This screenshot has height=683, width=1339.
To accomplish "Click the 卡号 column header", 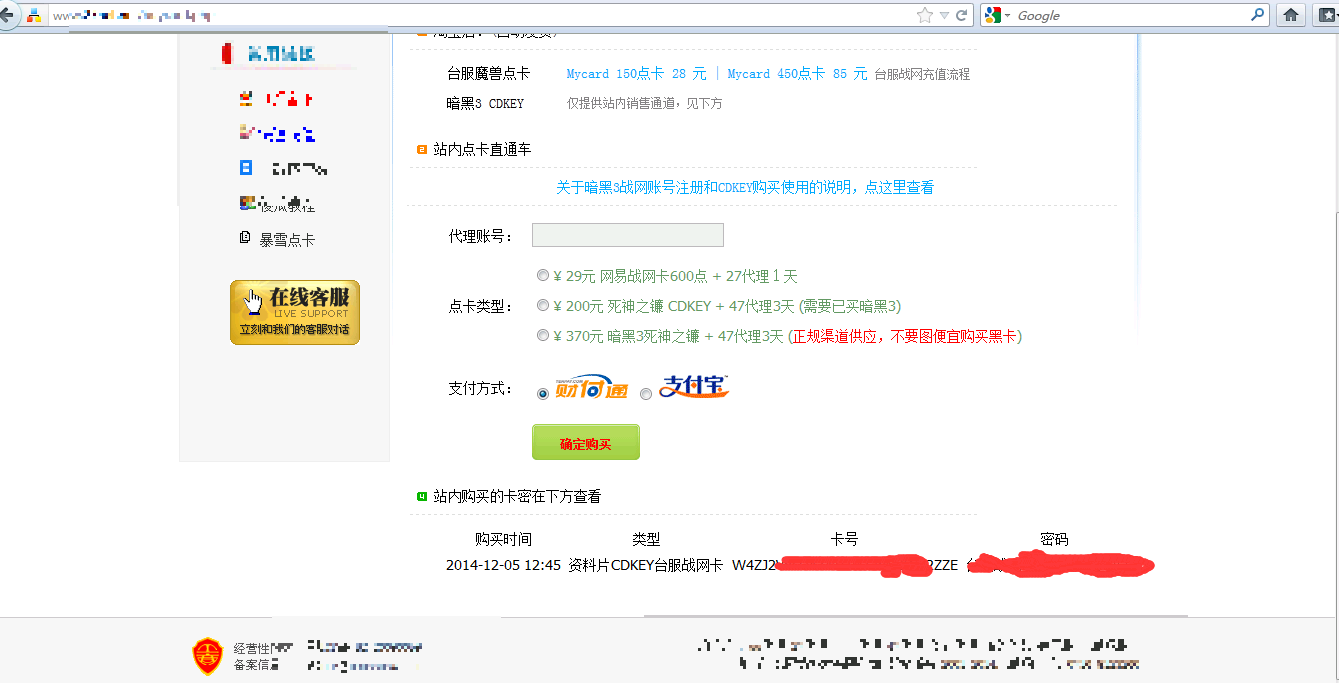I will coord(844,540).
